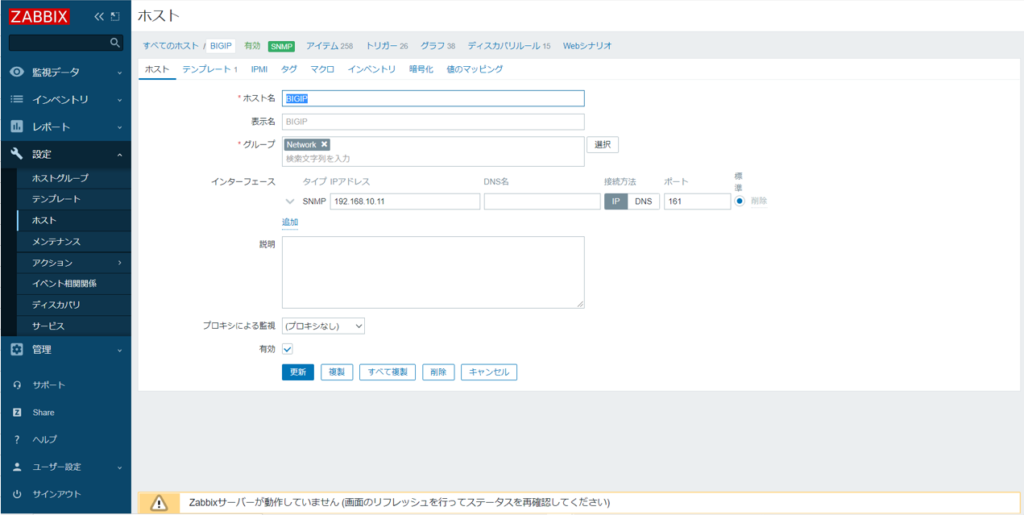Click the 追加 interface link
The height and width of the screenshot is (515, 1024).
click(290, 222)
